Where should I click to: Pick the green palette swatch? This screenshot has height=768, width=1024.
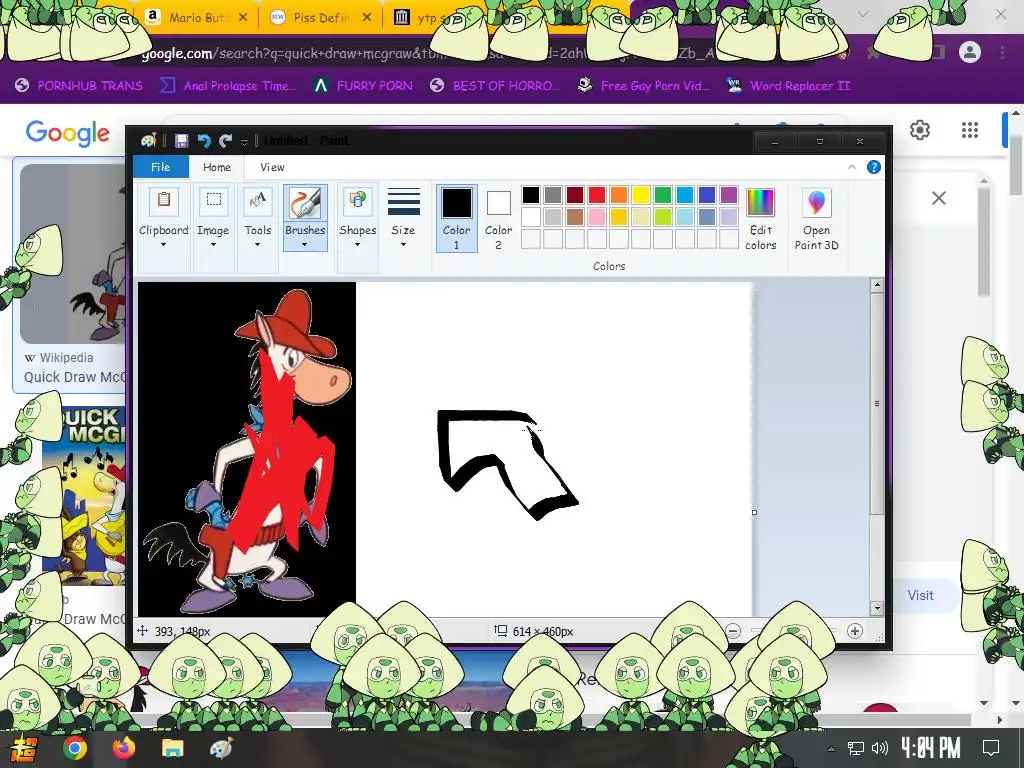point(663,195)
